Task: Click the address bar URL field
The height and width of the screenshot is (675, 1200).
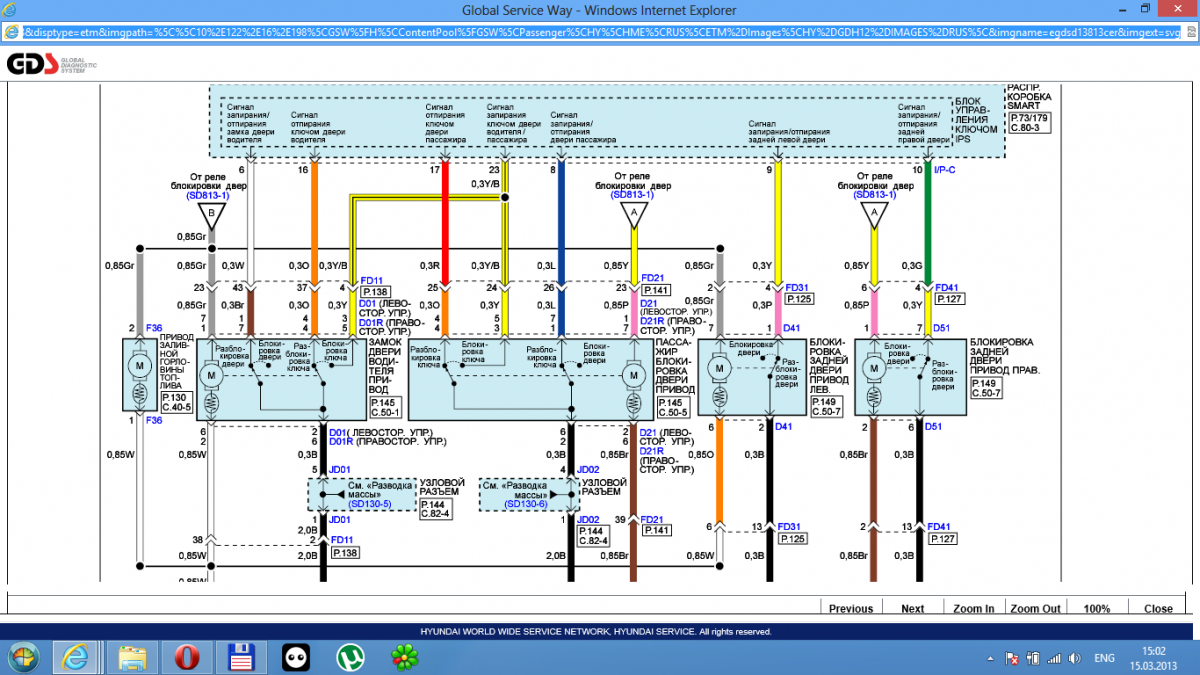Action: coord(600,32)
